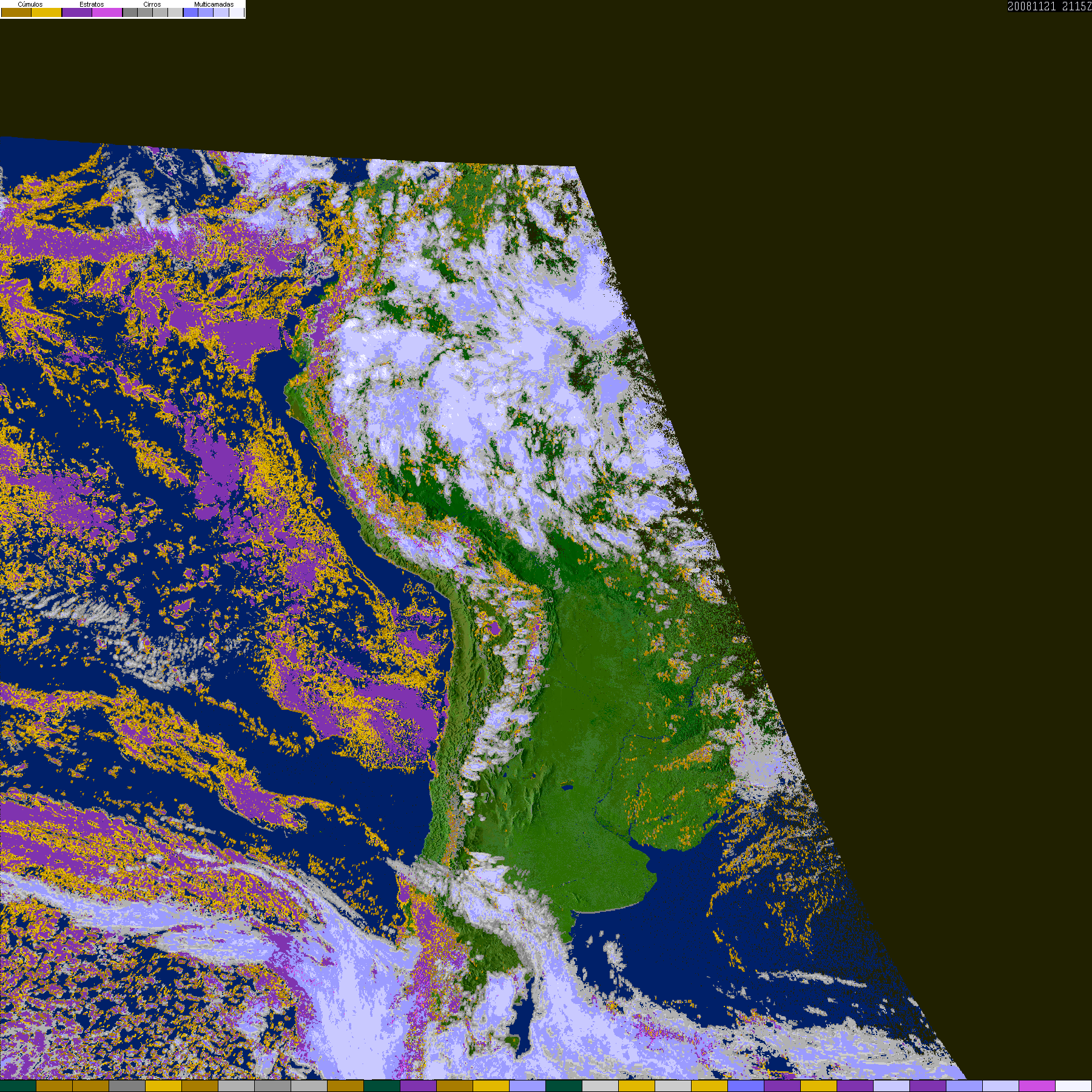Click the magenta segment in bottom color strip
1092x1092 pixels.
tap(1037, 1086)
